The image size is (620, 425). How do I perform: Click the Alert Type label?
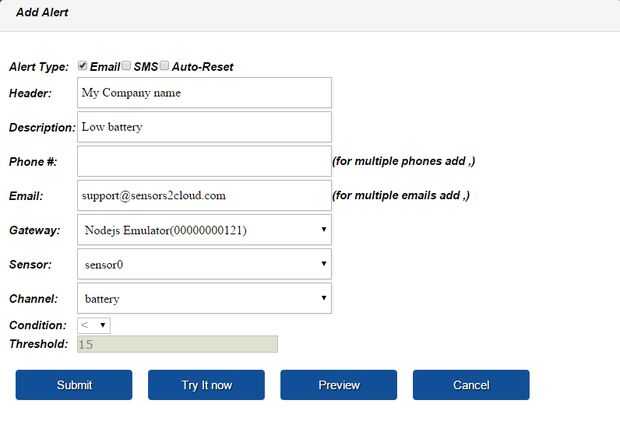pos(39,67)
